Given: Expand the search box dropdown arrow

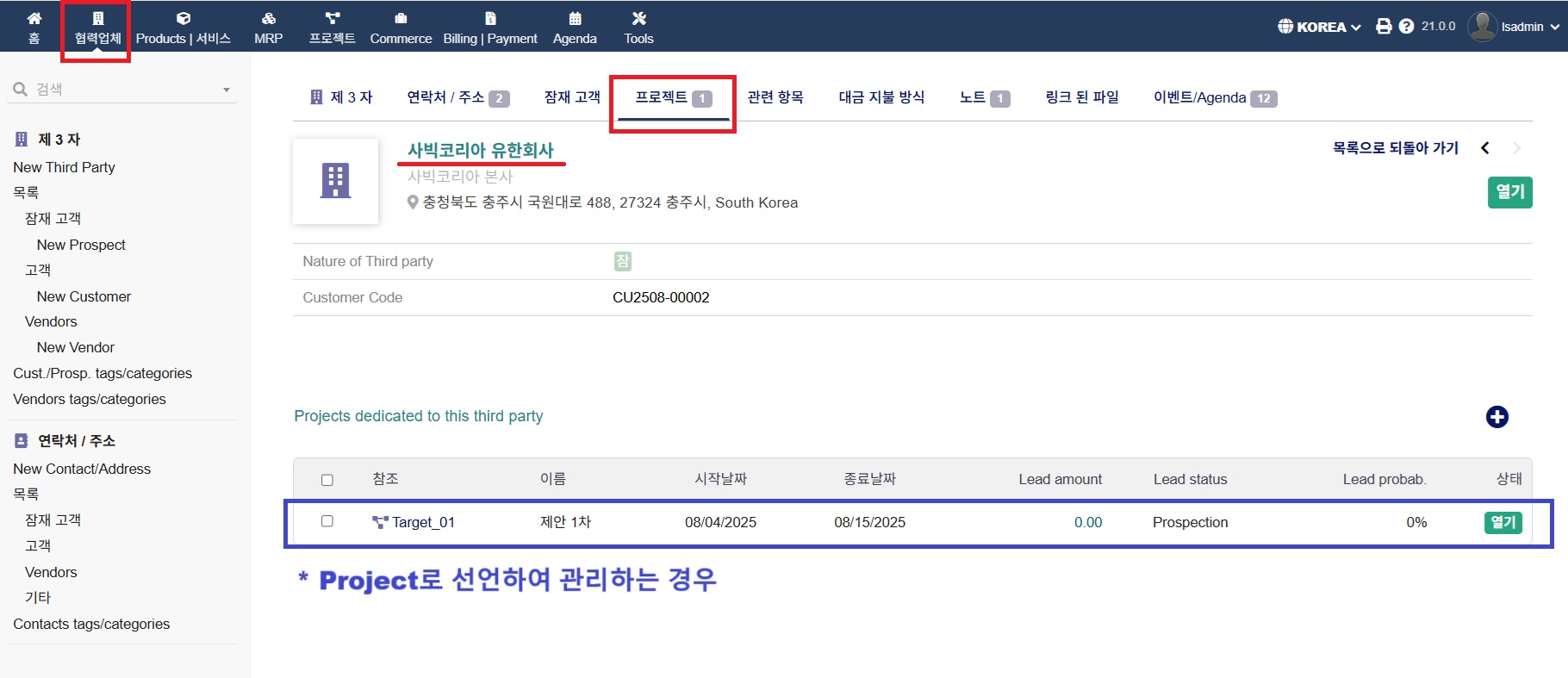Looking at the screenshot, I should tap(227, 90).
